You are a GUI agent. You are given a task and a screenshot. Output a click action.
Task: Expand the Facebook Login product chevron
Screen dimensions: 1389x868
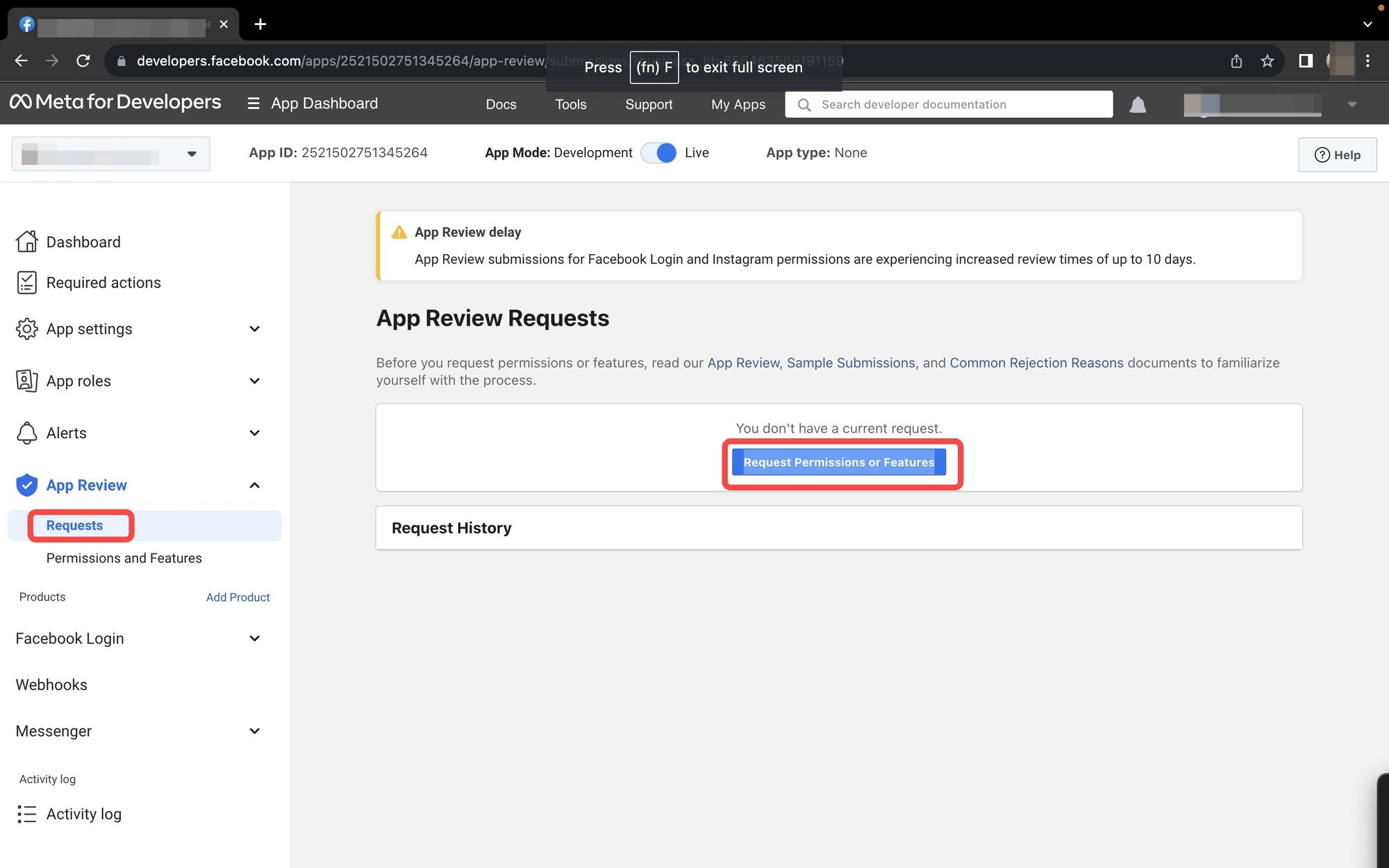click(x=255, y=639)
